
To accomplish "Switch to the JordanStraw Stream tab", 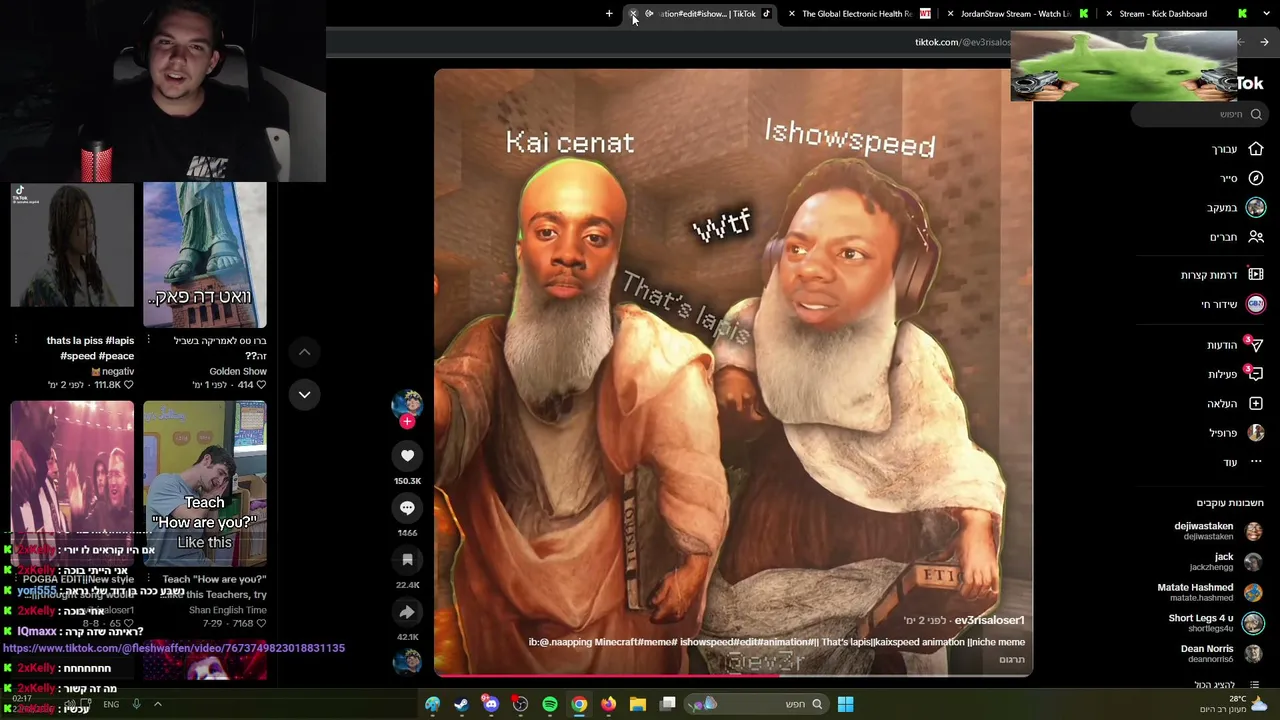I will point(1015,14).
